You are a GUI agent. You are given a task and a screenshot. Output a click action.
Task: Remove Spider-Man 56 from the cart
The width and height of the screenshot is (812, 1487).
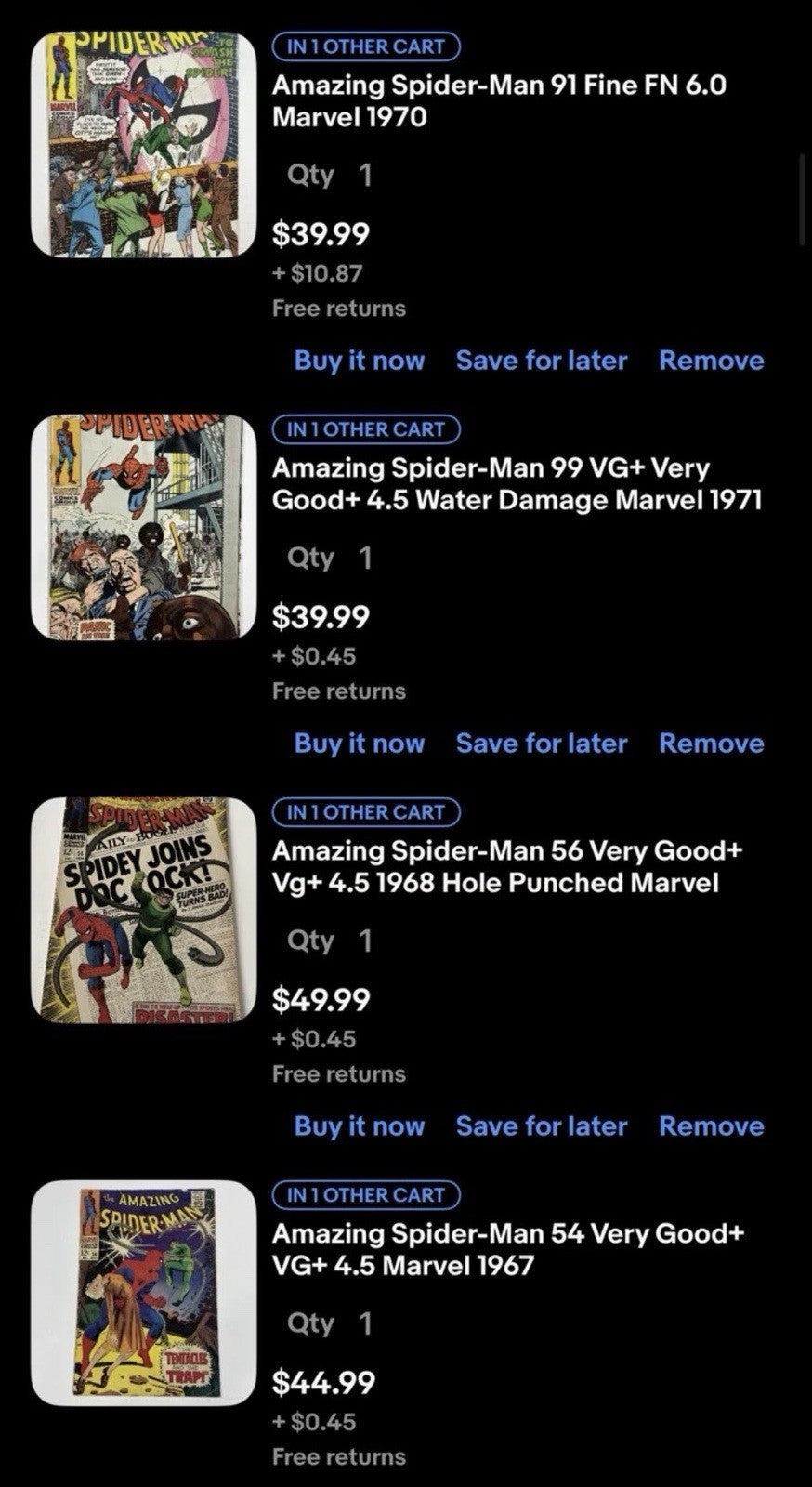[712, 1126]
